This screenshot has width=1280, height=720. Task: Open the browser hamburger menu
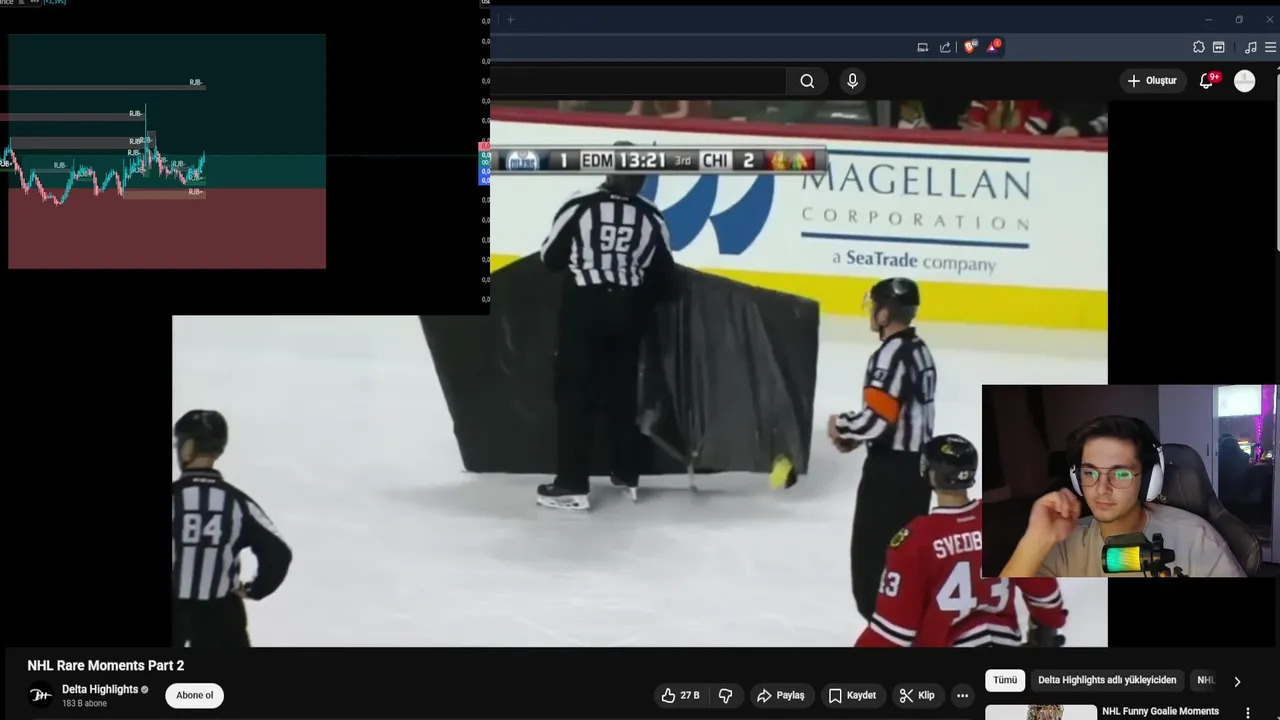pos(1271,47)
